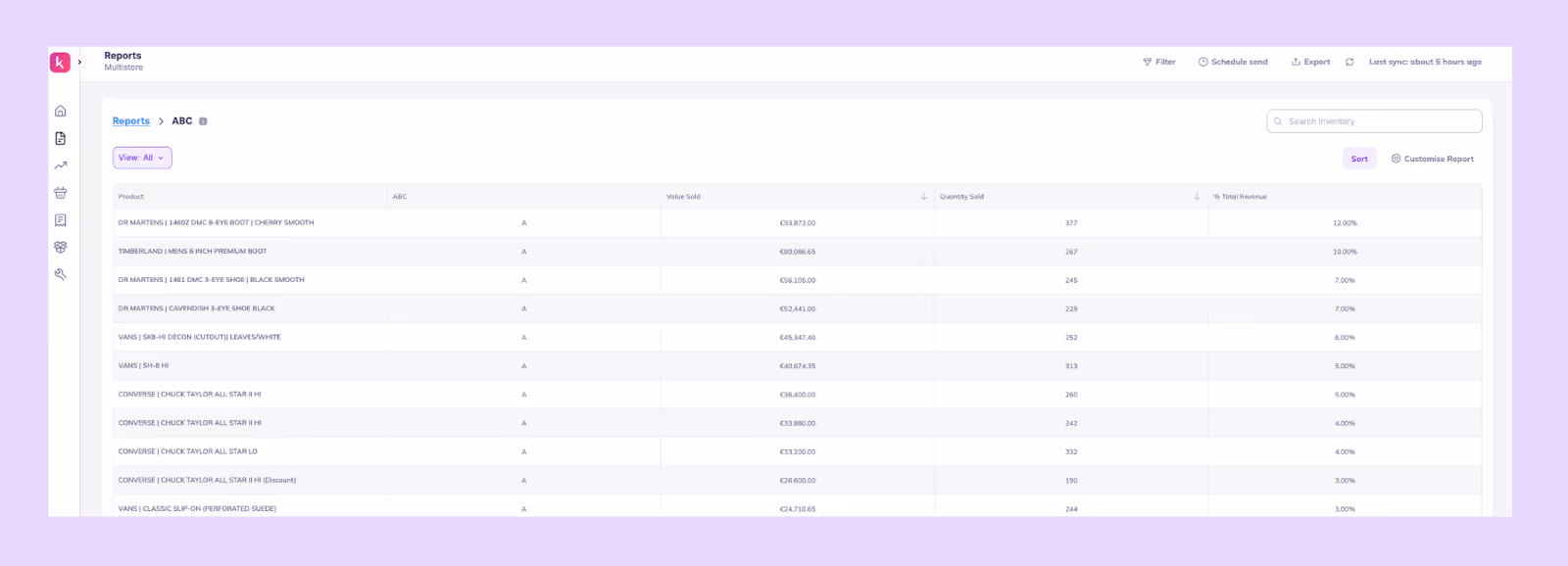1568x566 pixels.
Task: Click the Filter button in top bar
Action: [x=1159, y=62]
